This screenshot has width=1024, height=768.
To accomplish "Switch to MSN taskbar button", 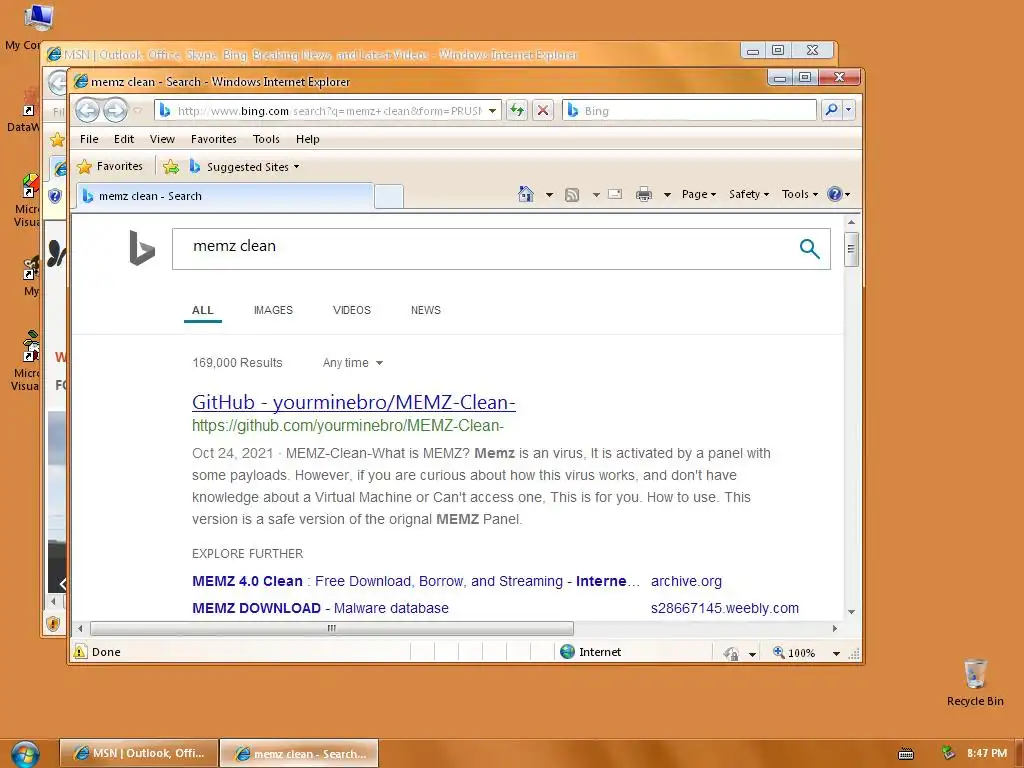I will coord(138,754).
